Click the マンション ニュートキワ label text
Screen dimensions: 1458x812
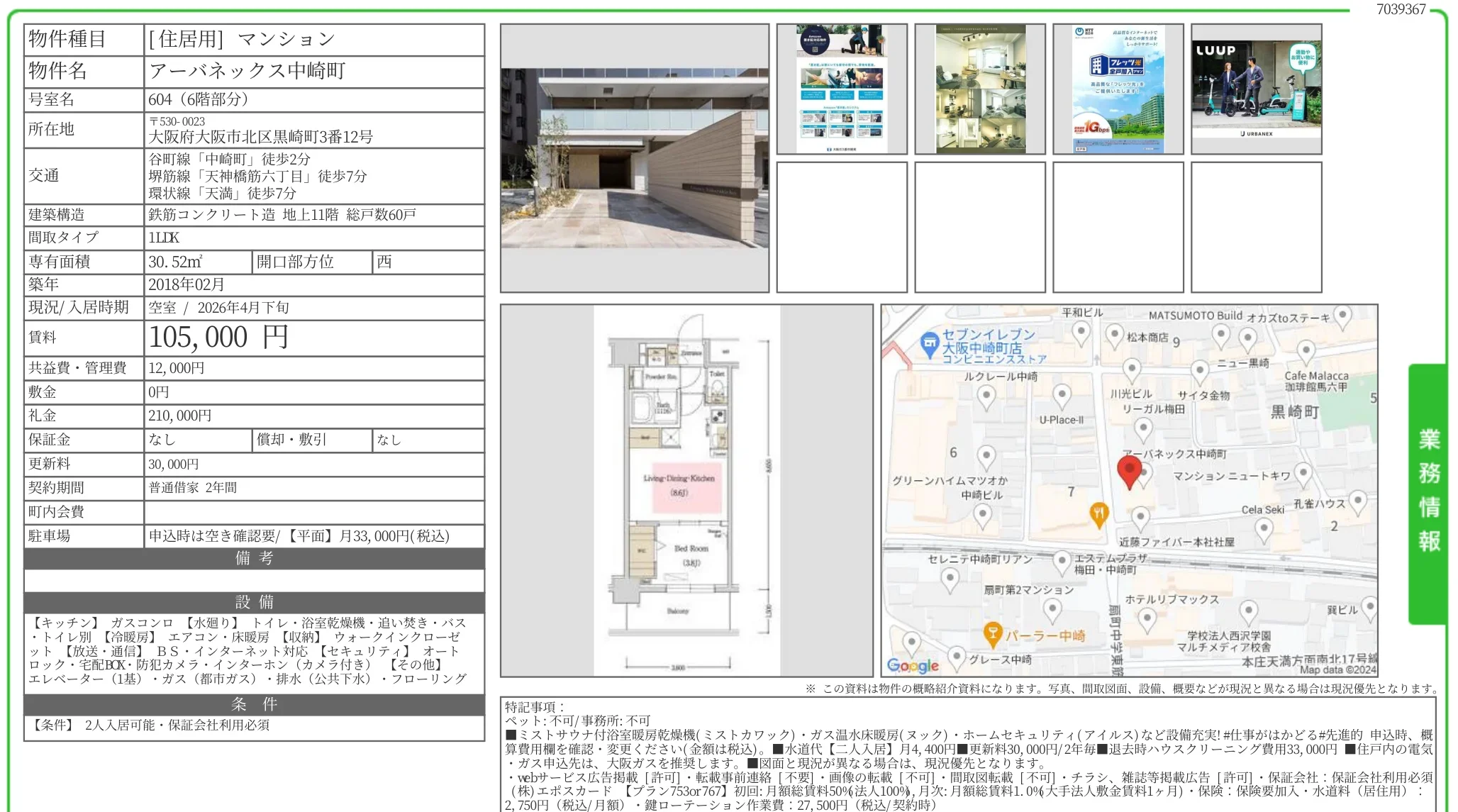pyautogui.click(x=1232, y=474)
